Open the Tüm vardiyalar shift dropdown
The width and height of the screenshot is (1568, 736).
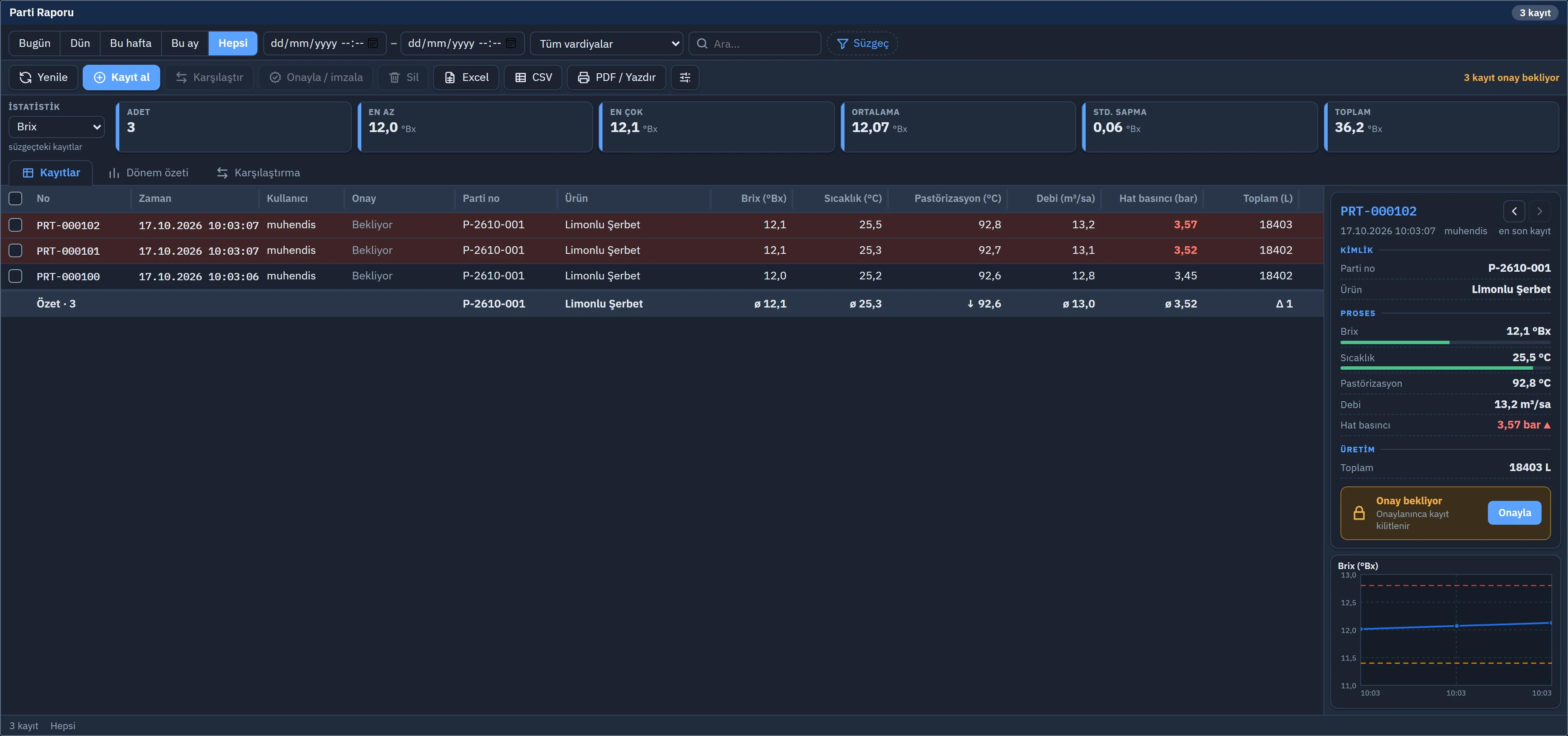606,43
